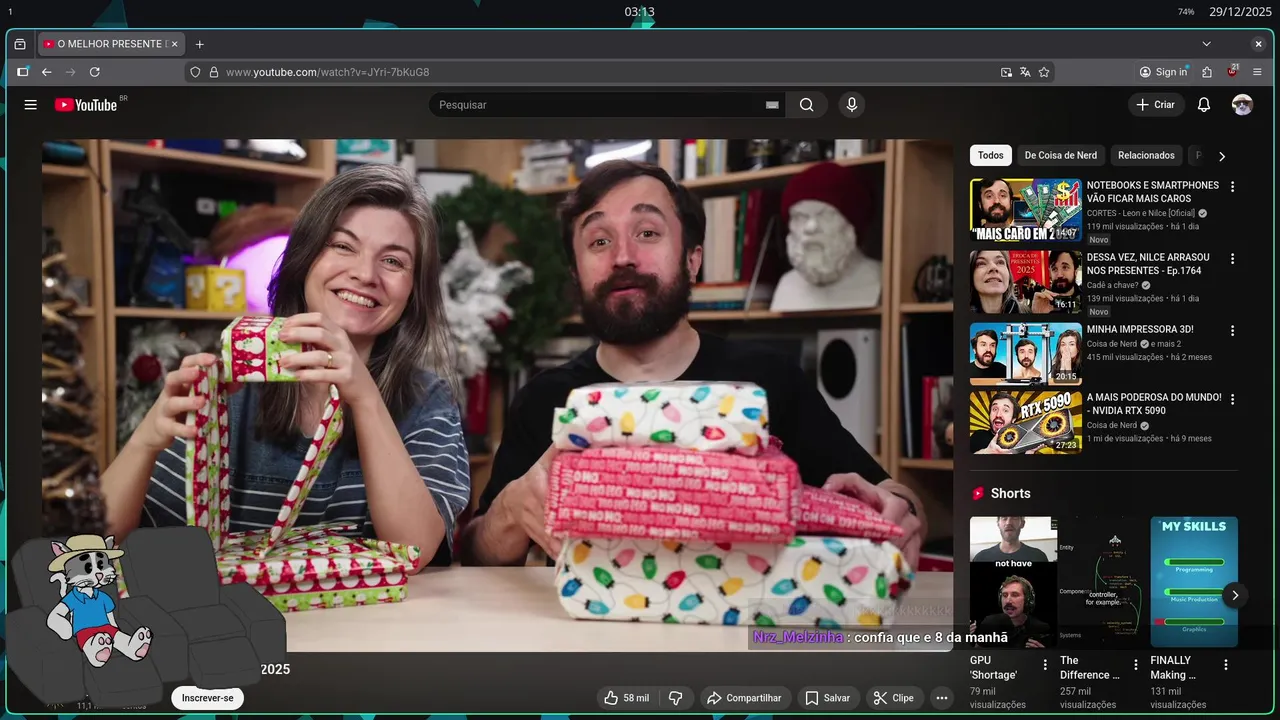
Task: Close the O MELHOR PRESENTE tab
Action: pos(174,44)
